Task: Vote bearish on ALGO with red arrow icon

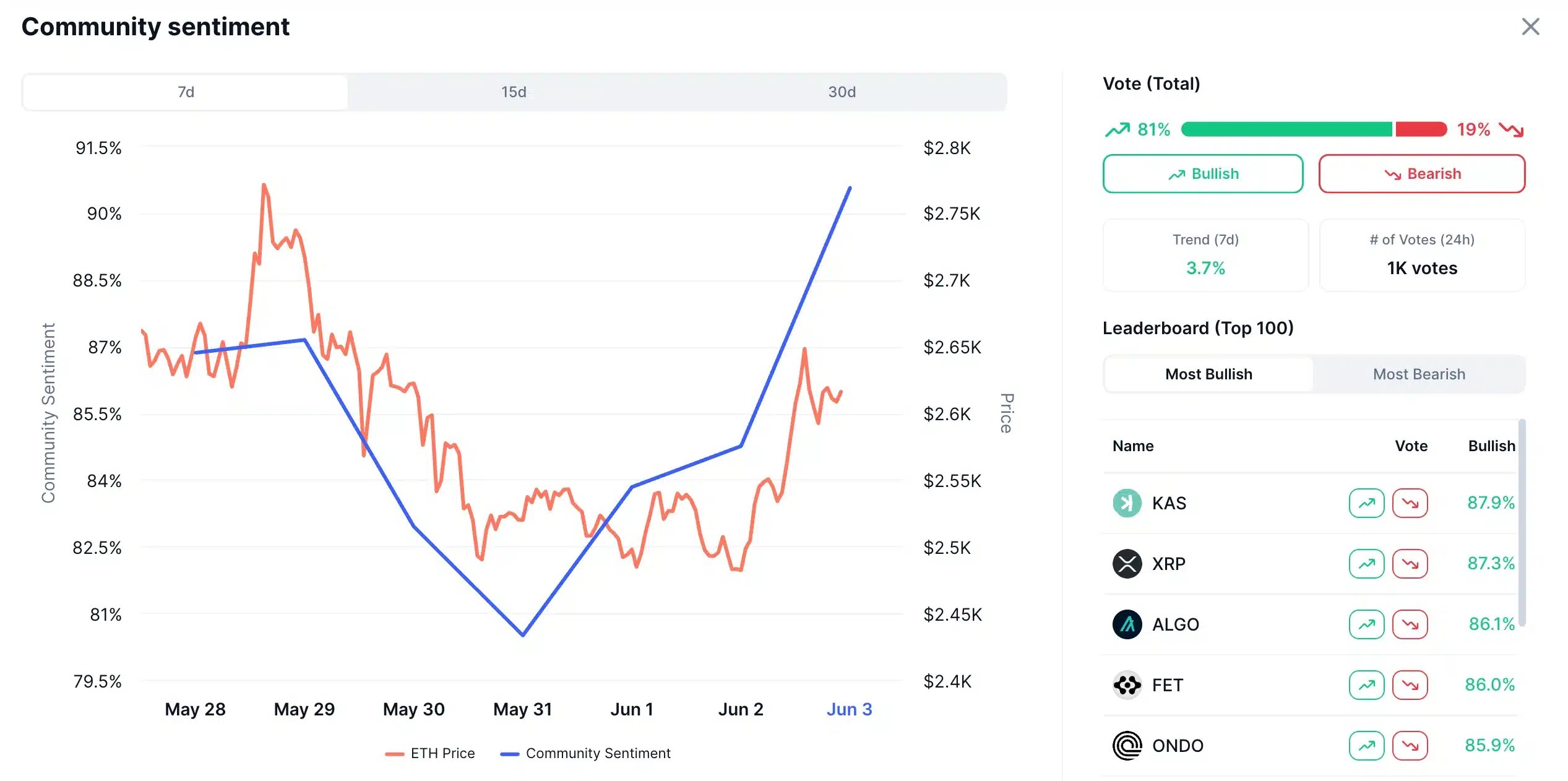Action: 1410,624
